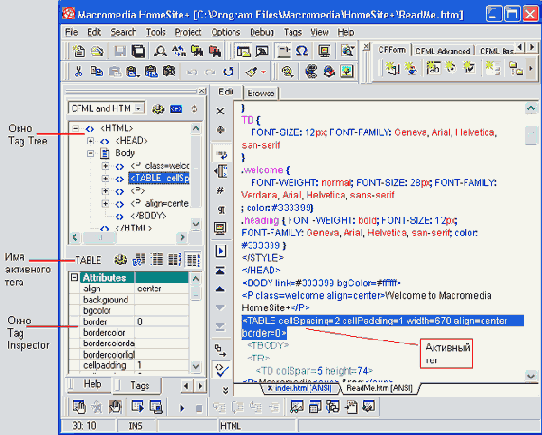Viewport: 542px width, 435px height.
Task: Click the blue tag filter icon above tree
Action: [x=176, y=109]
